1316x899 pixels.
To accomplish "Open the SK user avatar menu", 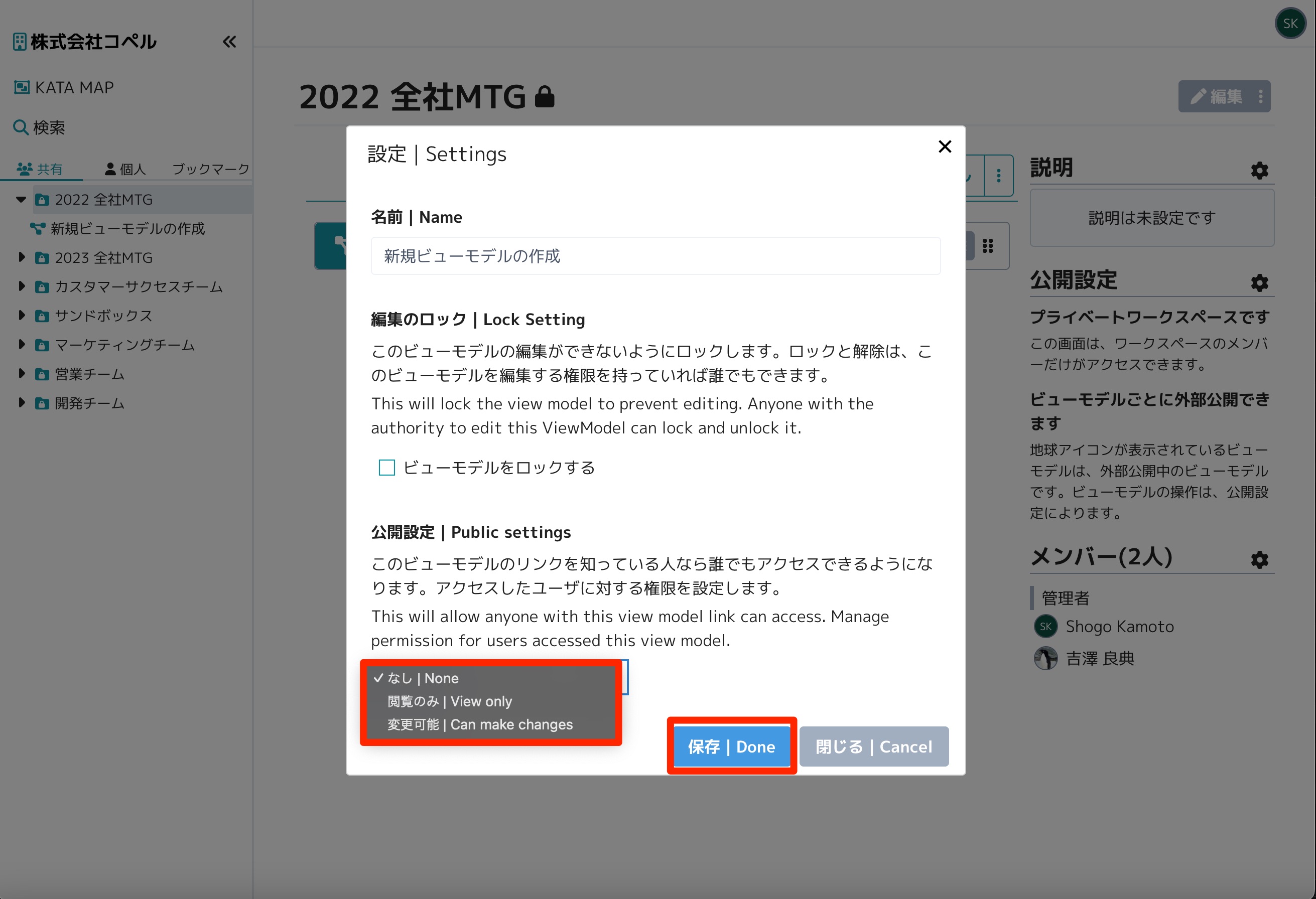I will pyautogui.click(x=1290, y=23).
